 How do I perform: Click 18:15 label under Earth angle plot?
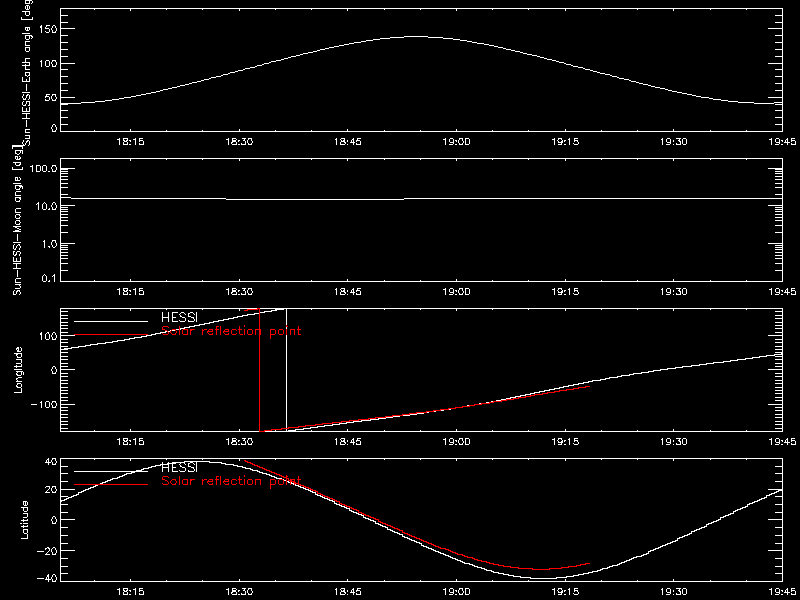tap(130, 142)
